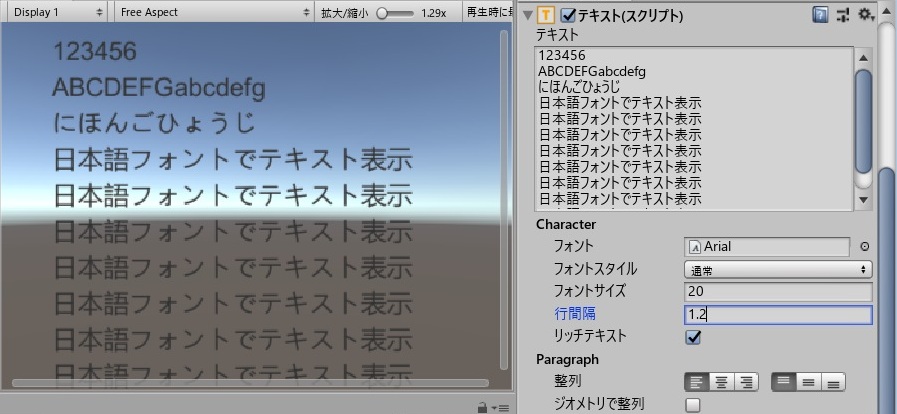Open the フォントスタイル dropdown

click(778, 269)
